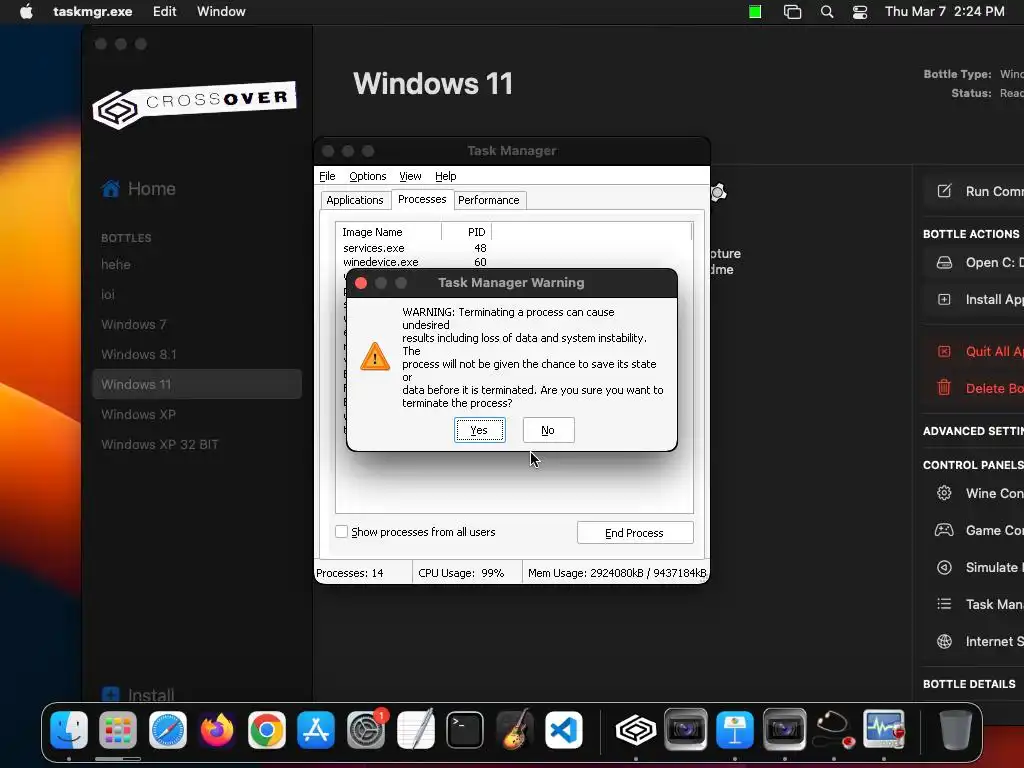Click the Install Application plus icon
Screen dimensions: 1024x768
[x=944, y=299]
